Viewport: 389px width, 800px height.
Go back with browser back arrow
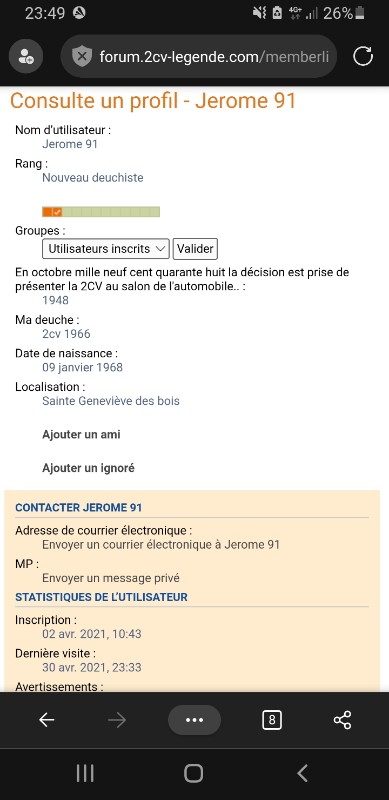click(46, 720)
